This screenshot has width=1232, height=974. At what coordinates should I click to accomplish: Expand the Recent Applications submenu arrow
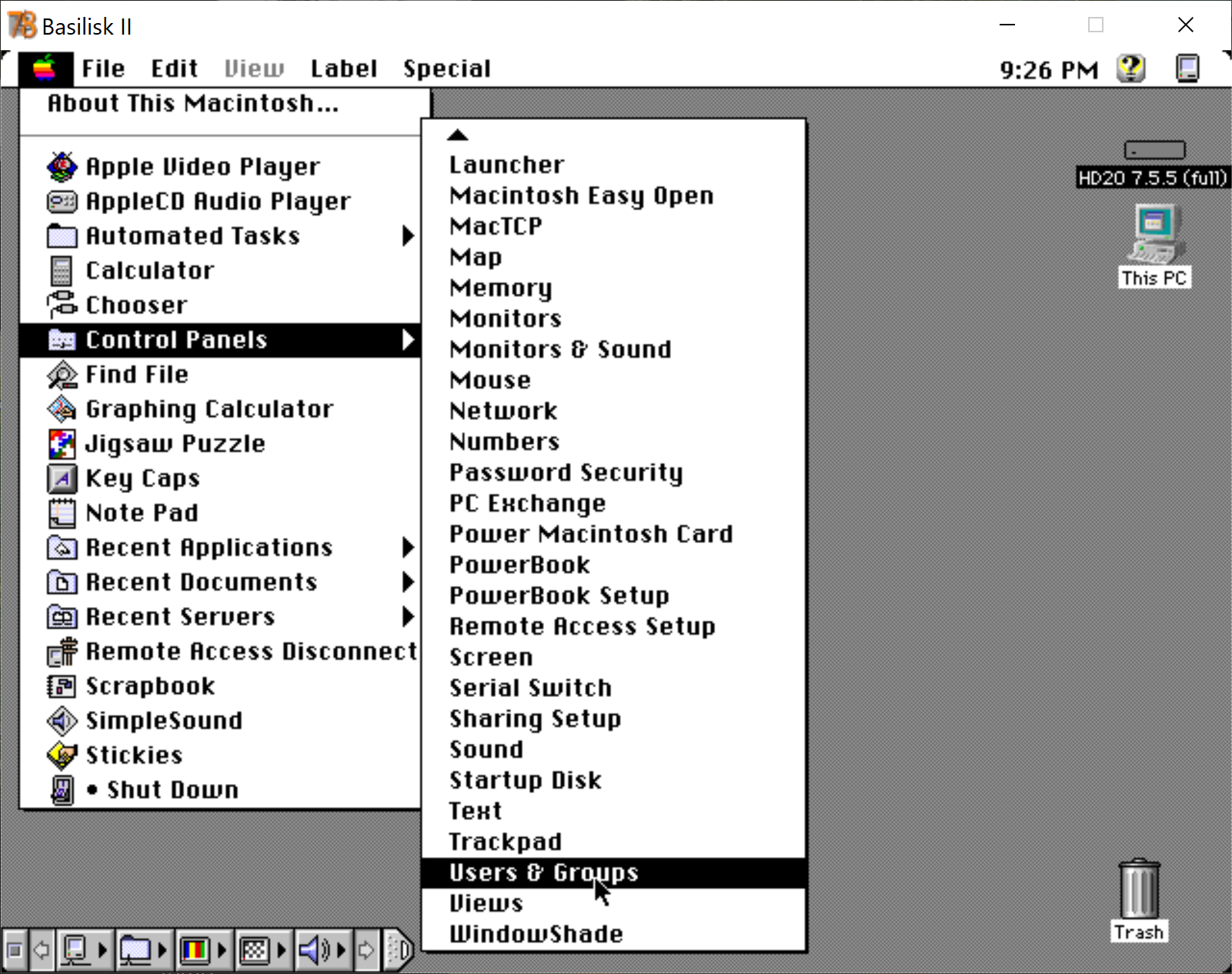[x=408, y=548]
